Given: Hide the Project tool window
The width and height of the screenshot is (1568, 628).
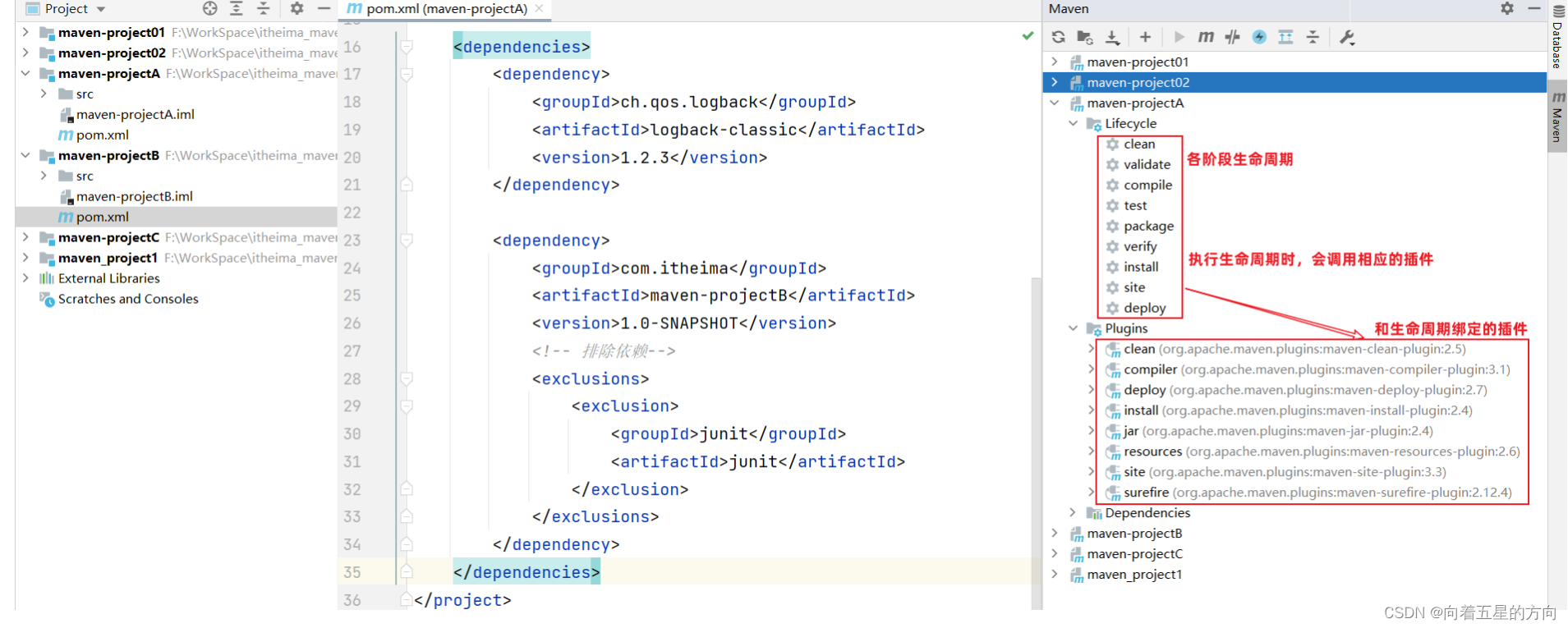Looking at the screenshot, I should pos(324,8).
